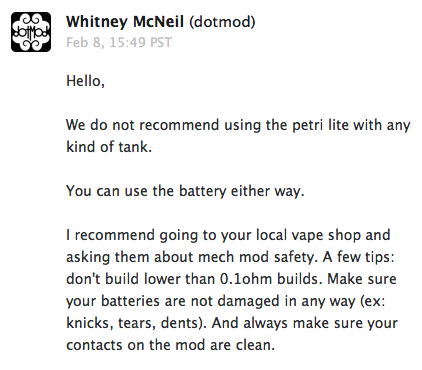
Task: Click the words 'A few tips:'
Action: click(358, 257)
